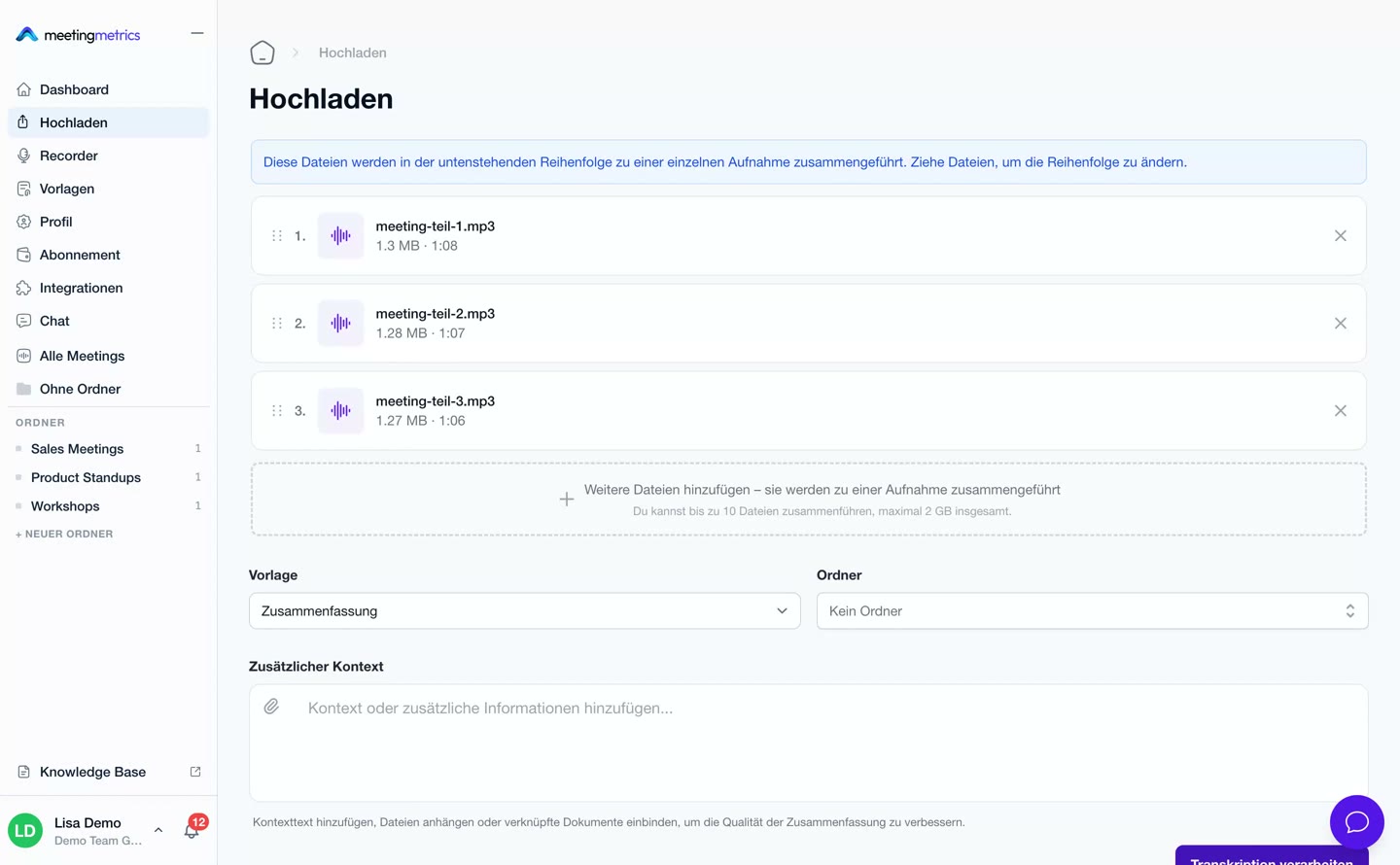The width and height of the screenshot is (1400, 865).
Task: Grab drag handle for meeting-teil-1.mp3
Action: [277, 236]
